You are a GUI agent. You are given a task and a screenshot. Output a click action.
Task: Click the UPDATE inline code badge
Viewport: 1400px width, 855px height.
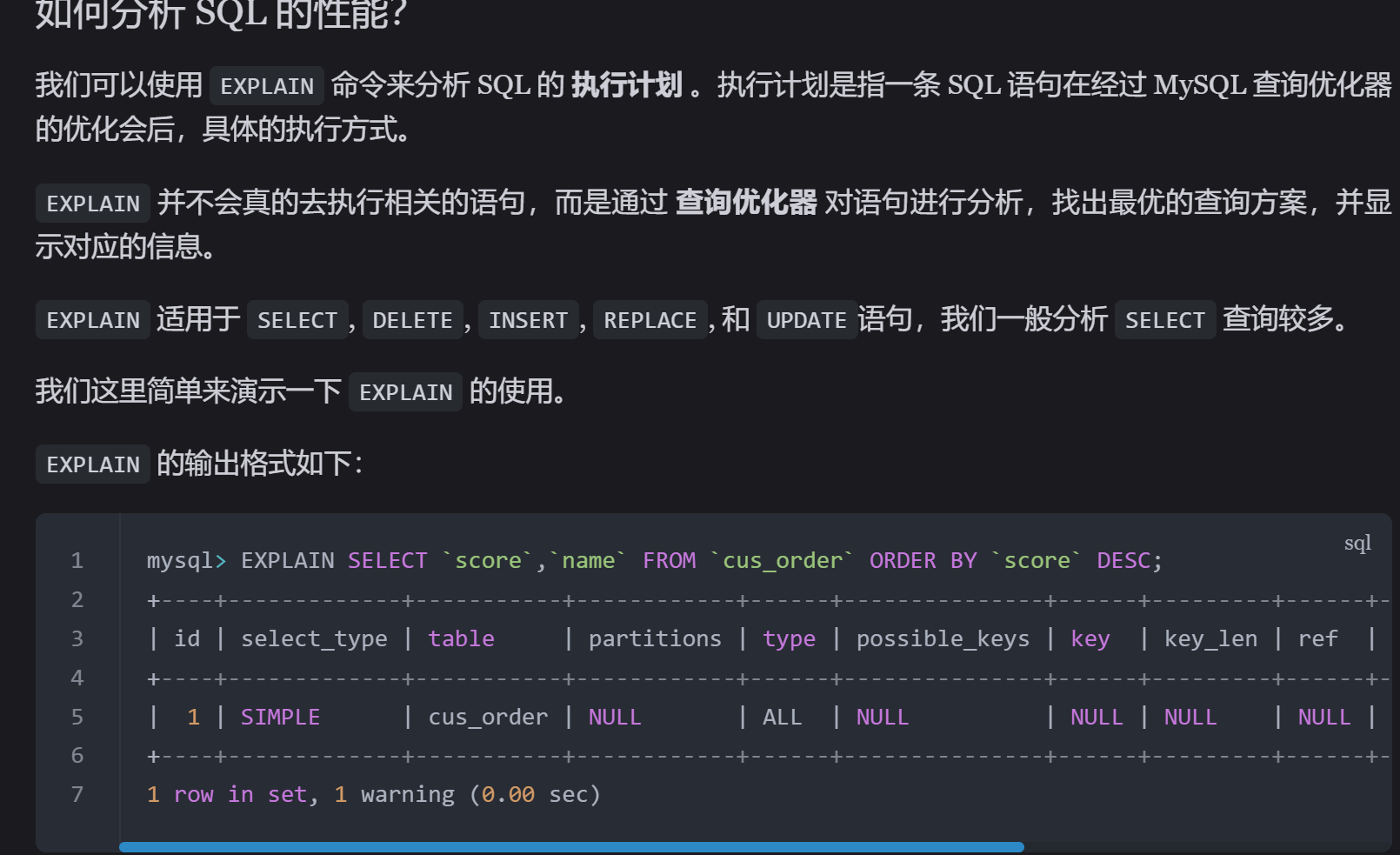[x=807, y=320]
